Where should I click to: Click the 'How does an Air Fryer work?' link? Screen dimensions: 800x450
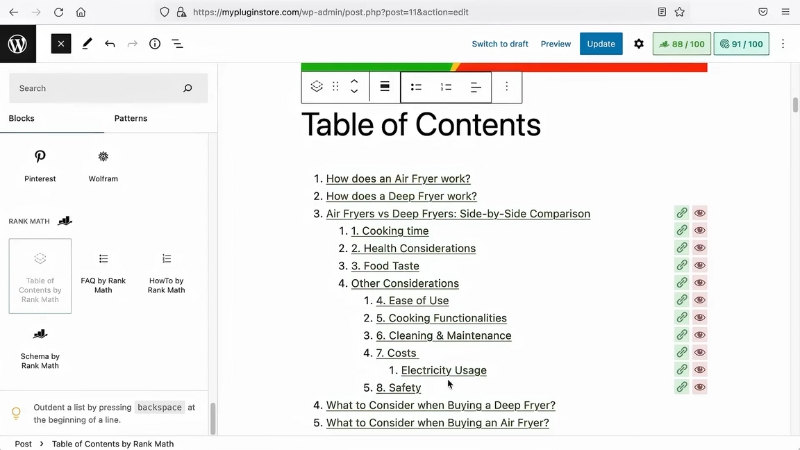pos(398,179)
